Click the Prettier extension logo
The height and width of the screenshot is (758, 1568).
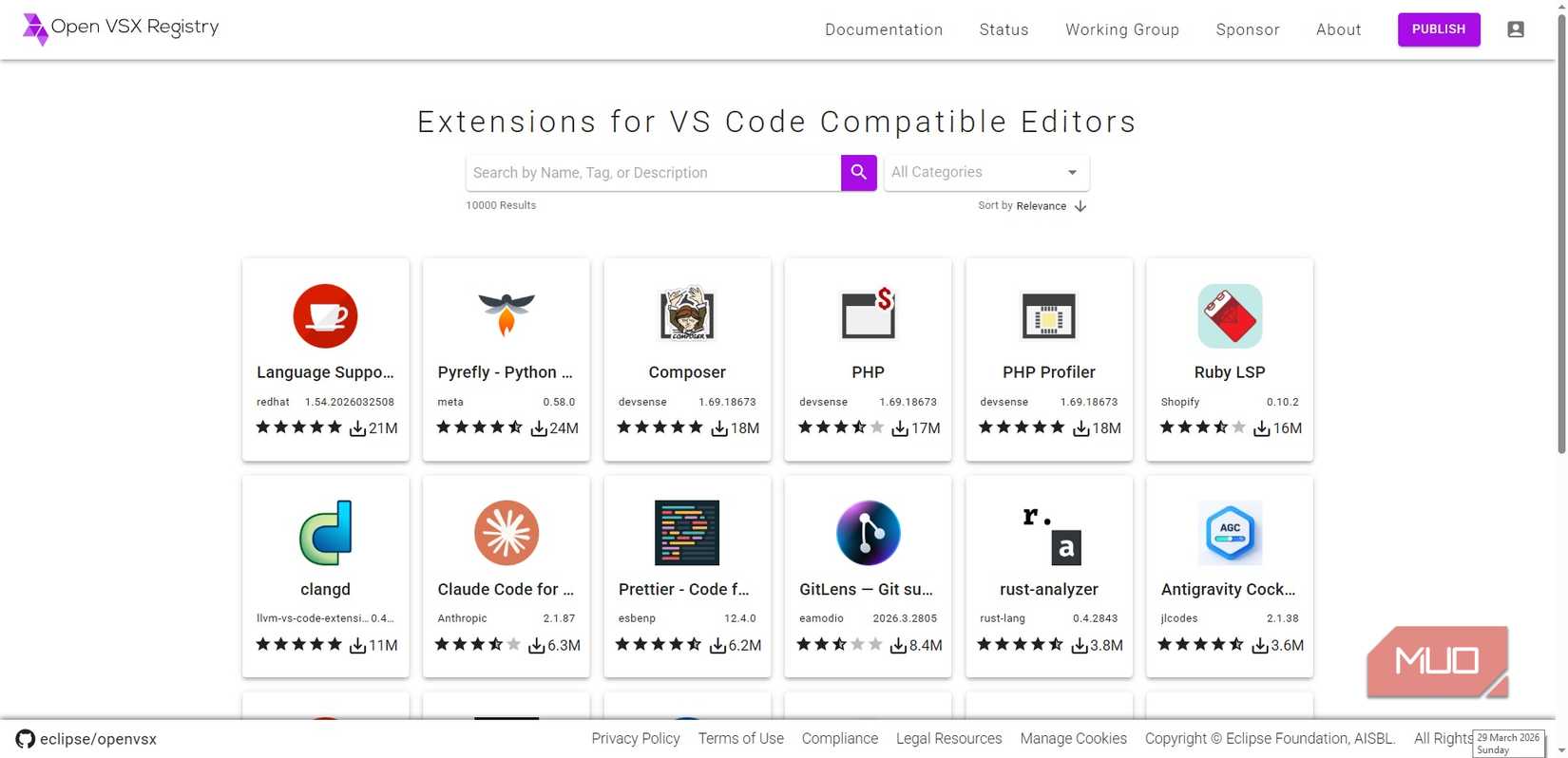(686, 533)
